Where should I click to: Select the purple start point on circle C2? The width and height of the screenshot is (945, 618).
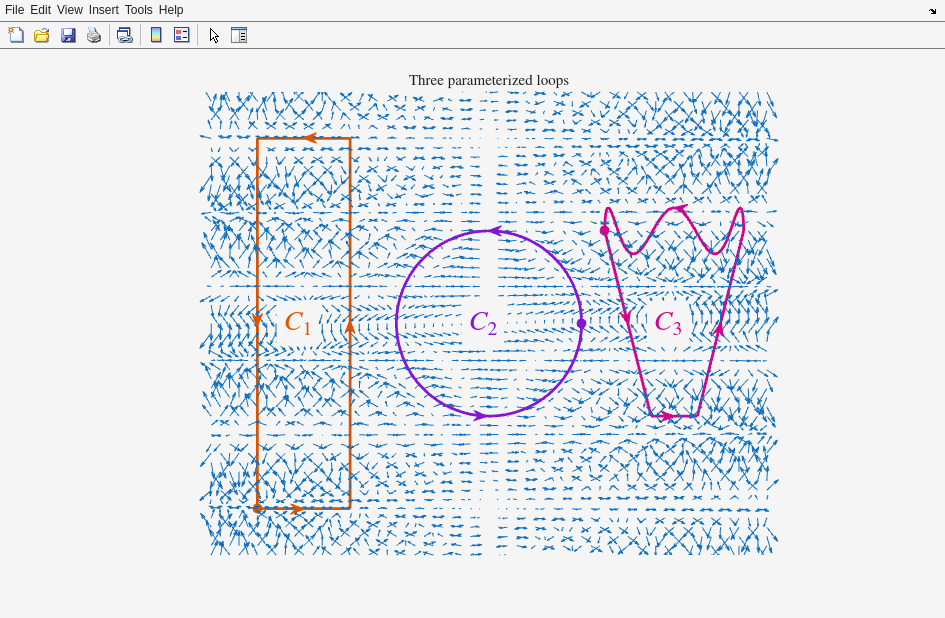[x=581, y=323]
